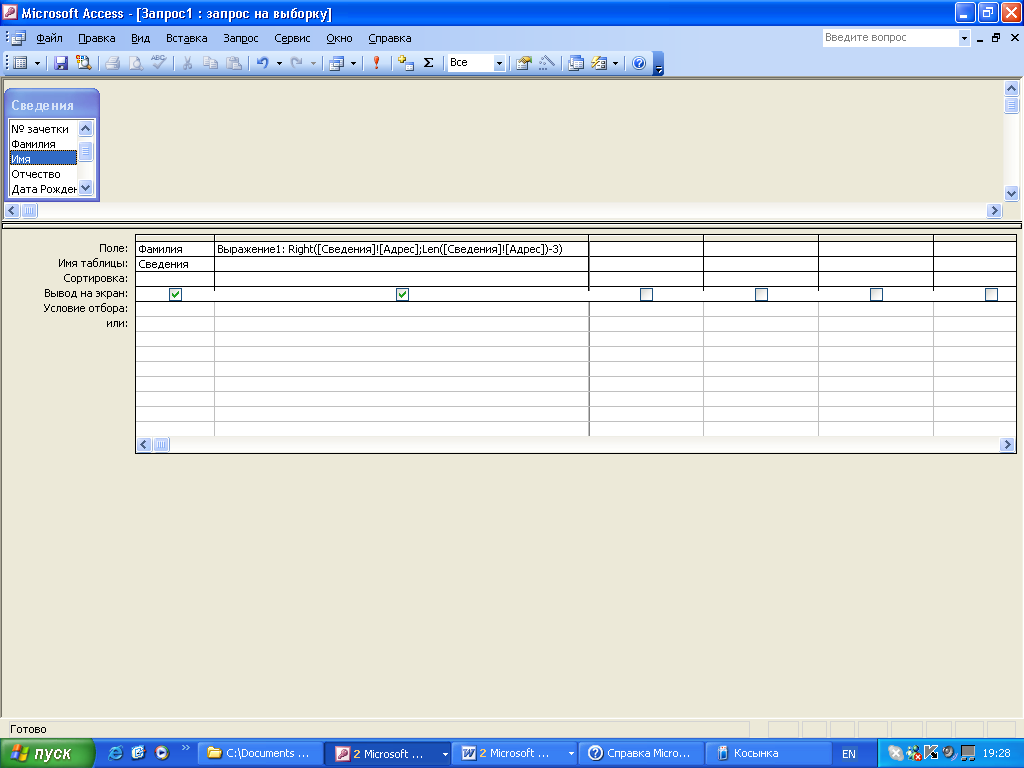Open the Файл menu
Viewport: 1024px width, 768px height.
click(x=49, y=38)
